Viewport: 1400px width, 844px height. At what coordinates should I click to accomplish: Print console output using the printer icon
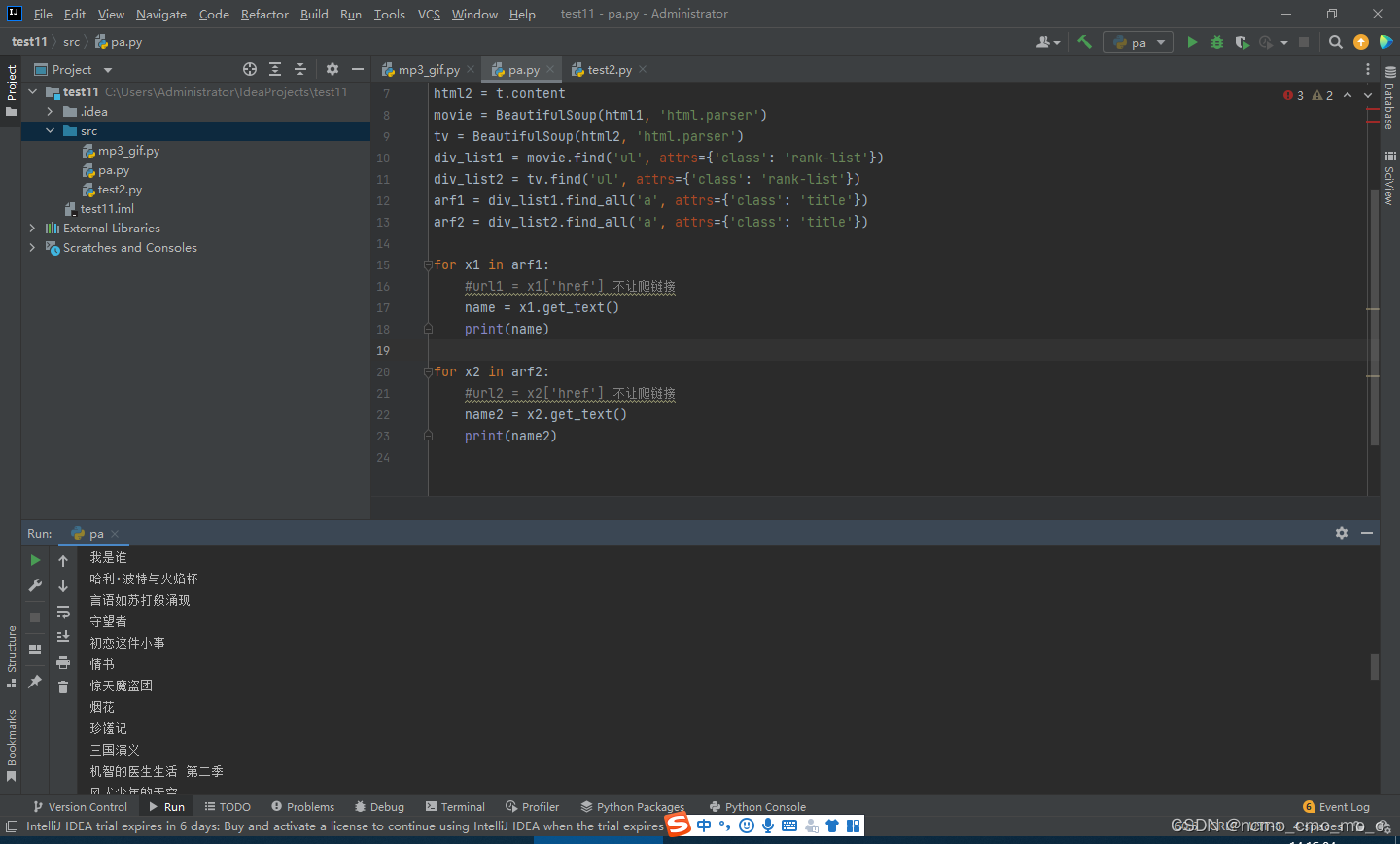[63, 663]
